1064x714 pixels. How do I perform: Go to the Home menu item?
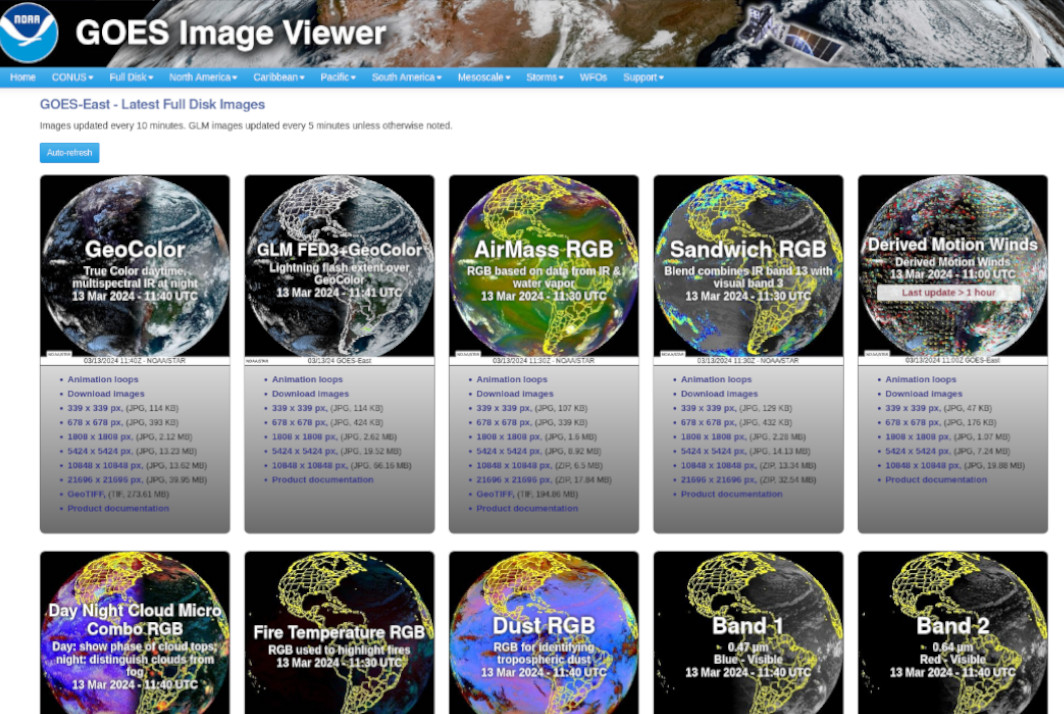point(22,77)
